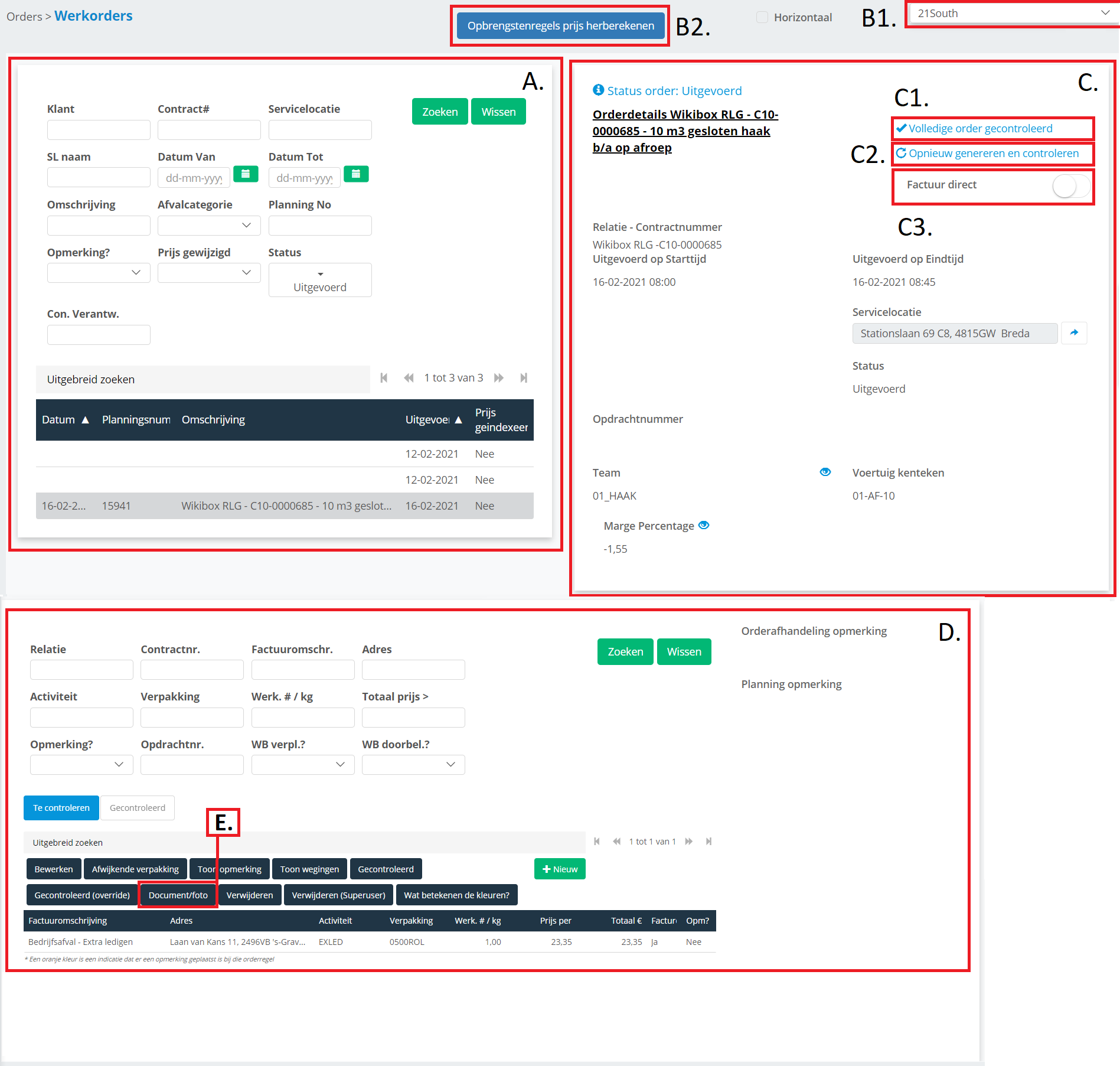The image size is (1120, 1066).
Task: Click Zoeken in the orders search panel
Action: (440, 112)
